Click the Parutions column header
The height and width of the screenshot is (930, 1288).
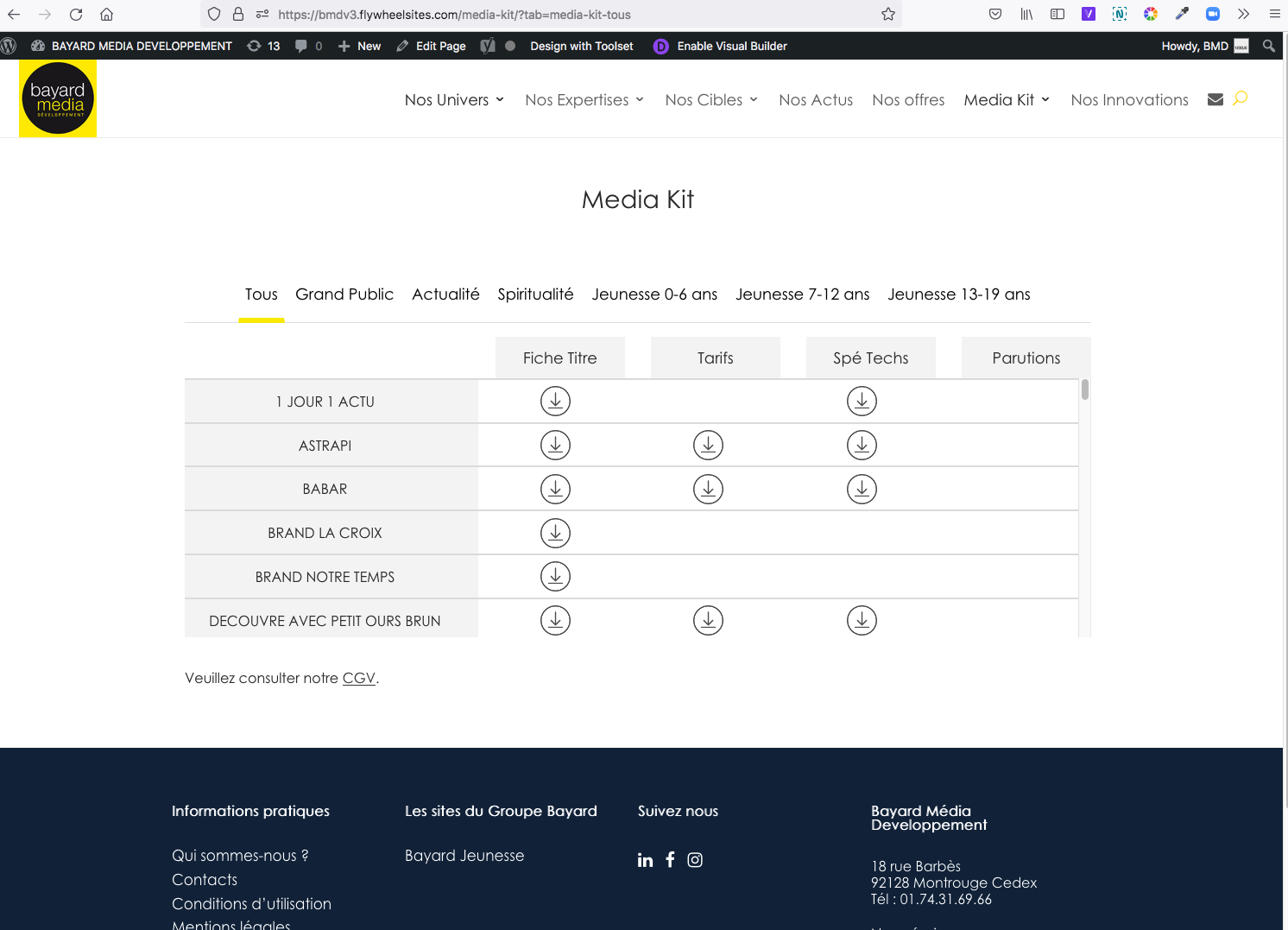tap(1026, 357)
